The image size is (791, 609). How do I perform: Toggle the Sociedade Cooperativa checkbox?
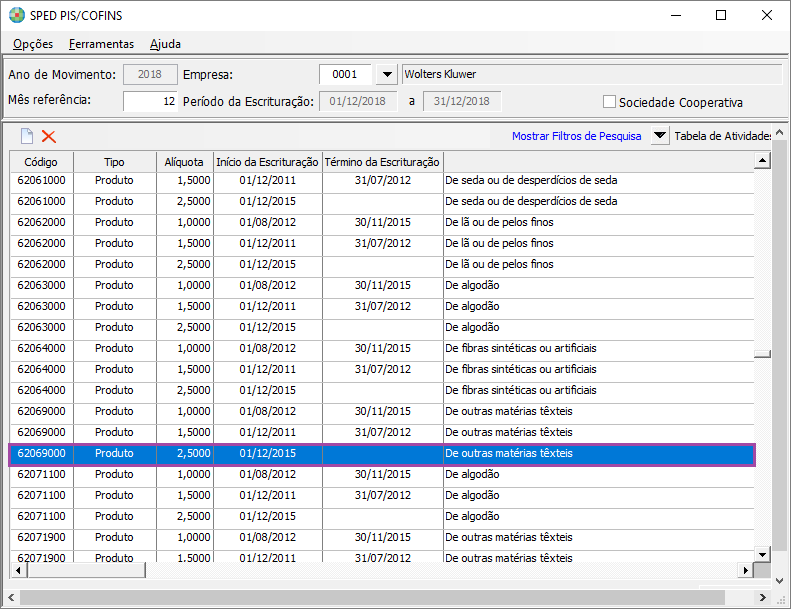(609, 102)
